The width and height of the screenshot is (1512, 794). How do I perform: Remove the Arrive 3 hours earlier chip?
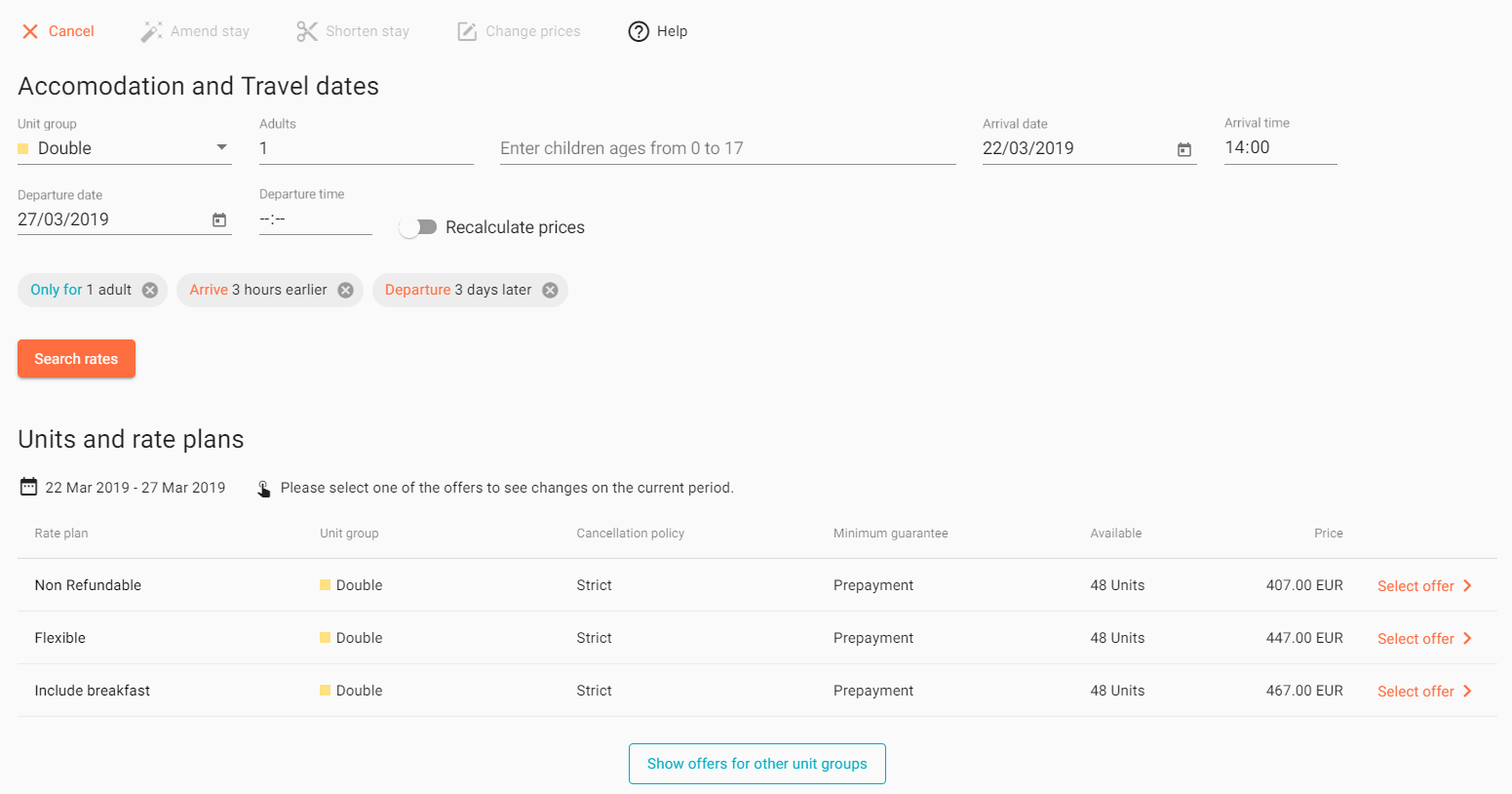tap(345, 290)
